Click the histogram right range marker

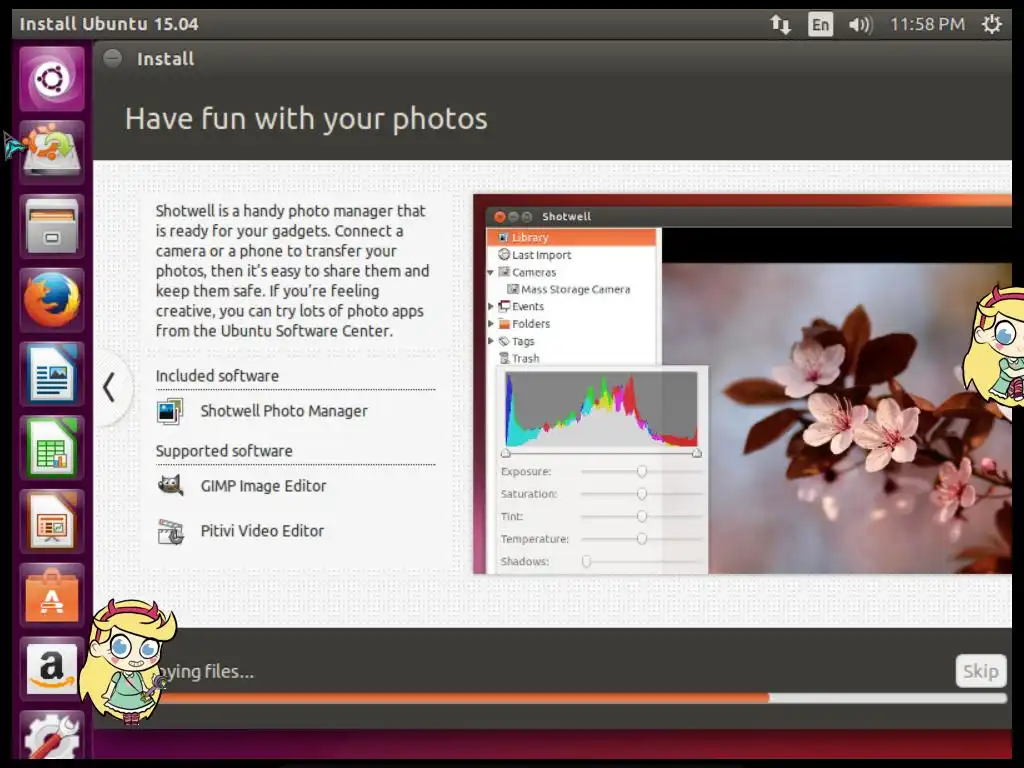point(697,453)
